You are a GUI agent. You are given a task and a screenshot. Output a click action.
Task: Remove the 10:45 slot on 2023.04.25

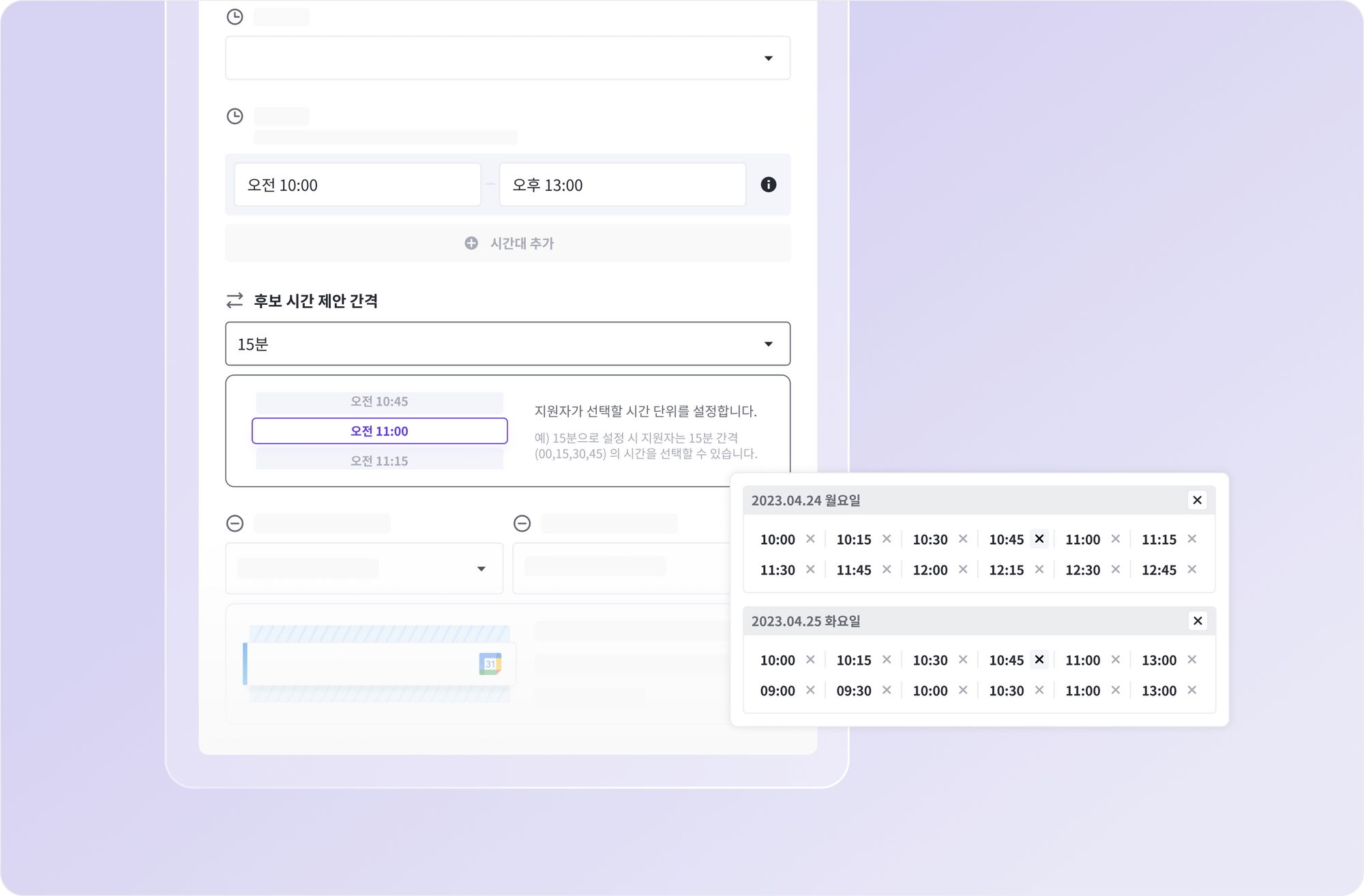[x=1039, y=659]
